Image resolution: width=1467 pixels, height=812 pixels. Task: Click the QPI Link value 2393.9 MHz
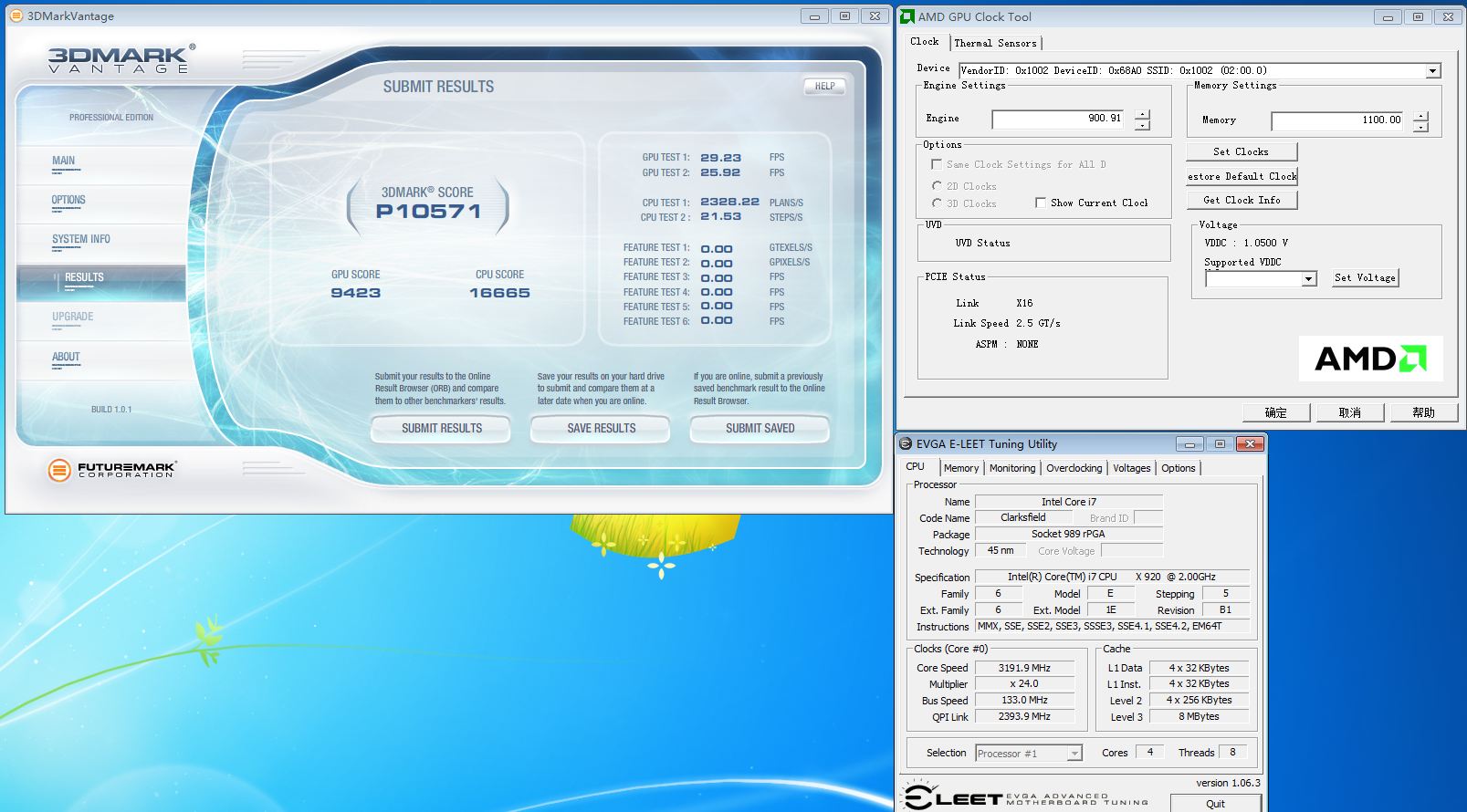tap(1024, 716)
